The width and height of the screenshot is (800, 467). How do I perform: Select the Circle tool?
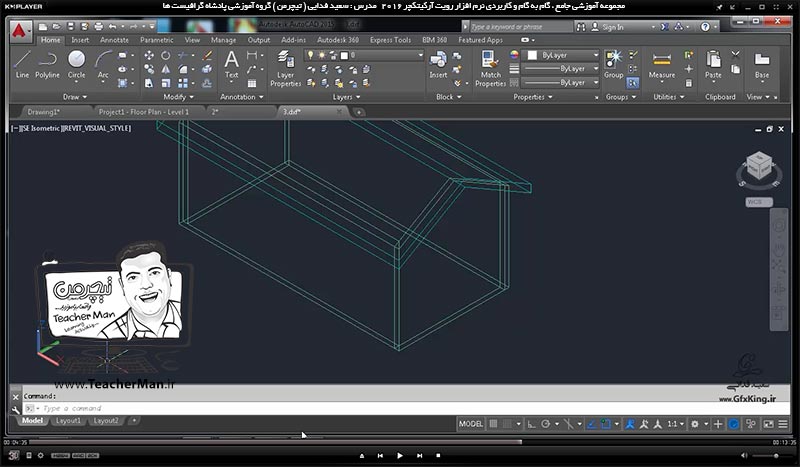click(x=77, y=65)
